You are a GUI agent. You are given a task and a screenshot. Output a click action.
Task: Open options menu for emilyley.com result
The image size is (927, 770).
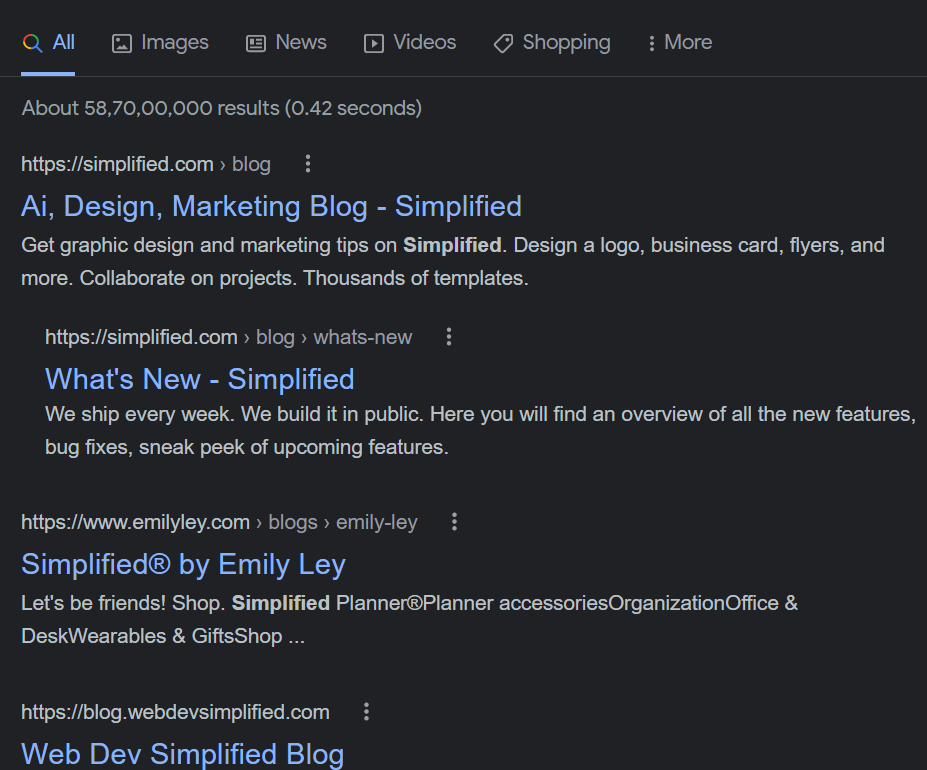pos(455,522)
